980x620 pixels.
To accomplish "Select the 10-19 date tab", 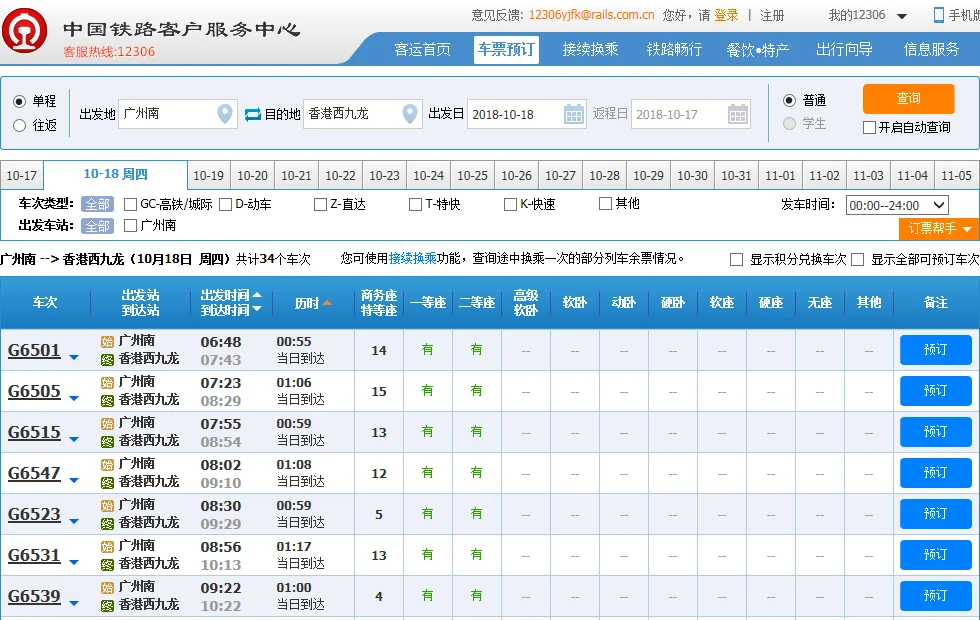I will coord(208,173).
